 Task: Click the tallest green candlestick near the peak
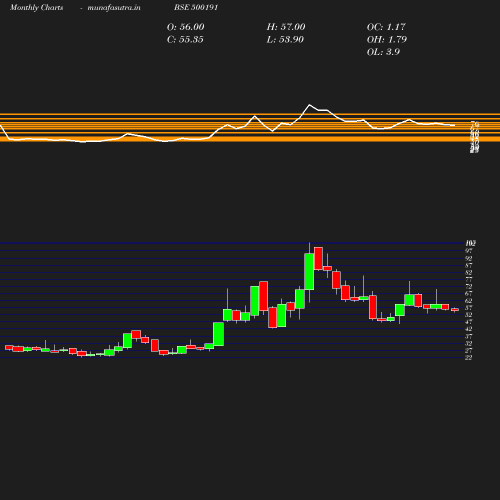tap(309, 271)
